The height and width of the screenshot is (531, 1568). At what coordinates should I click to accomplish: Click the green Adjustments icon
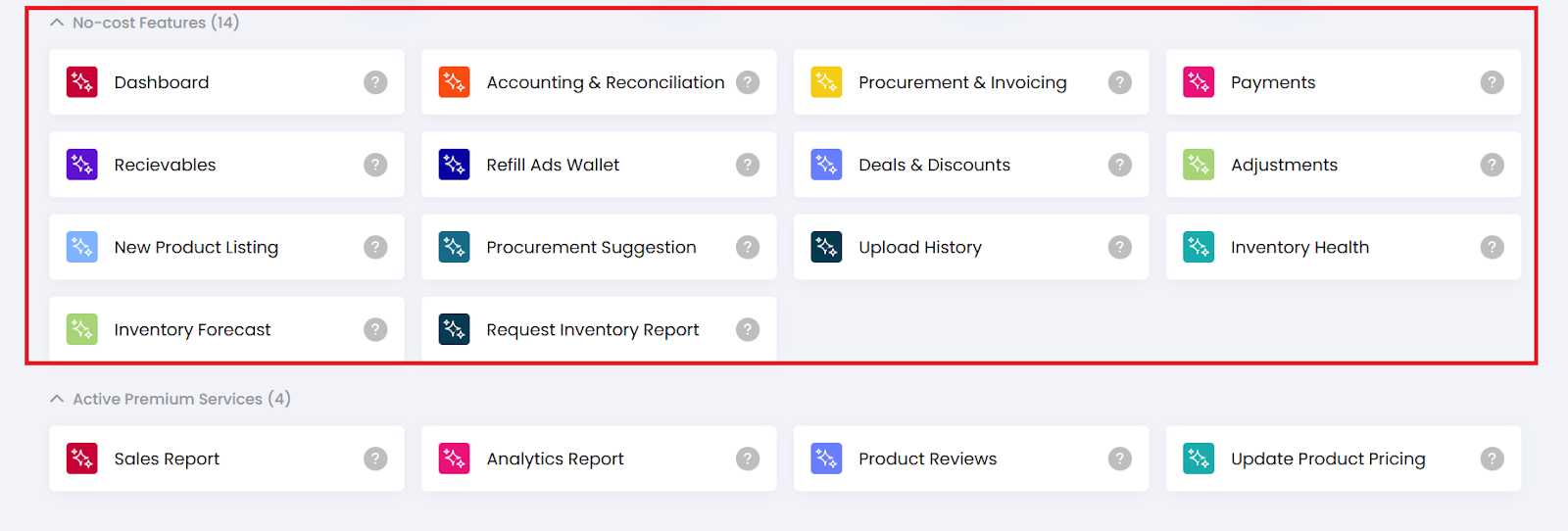pos(1199,165)
